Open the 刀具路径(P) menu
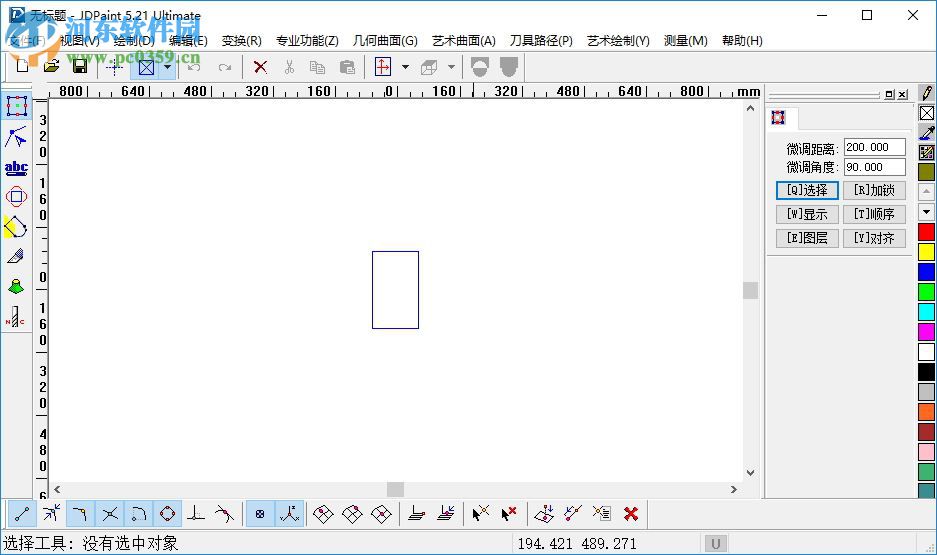 tap(541, 41)
